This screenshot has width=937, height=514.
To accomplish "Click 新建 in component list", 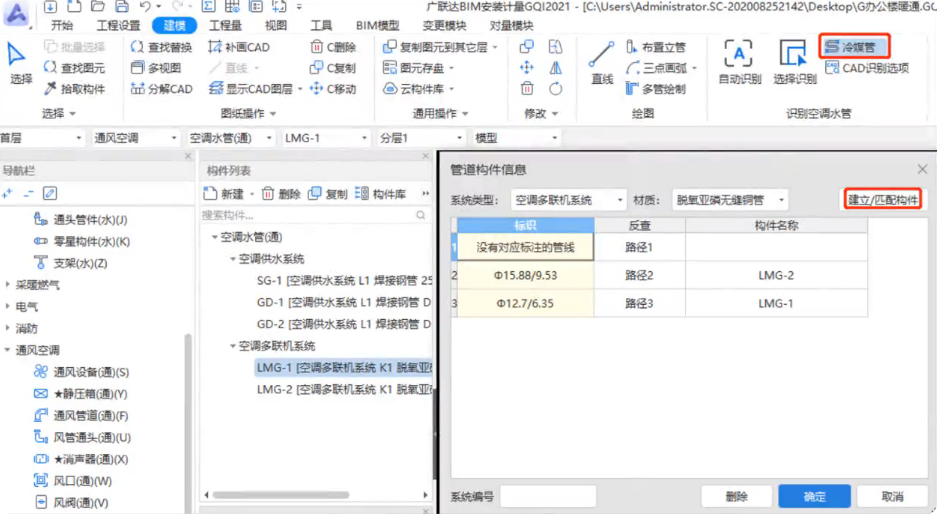I will click(x=225, y=194).
